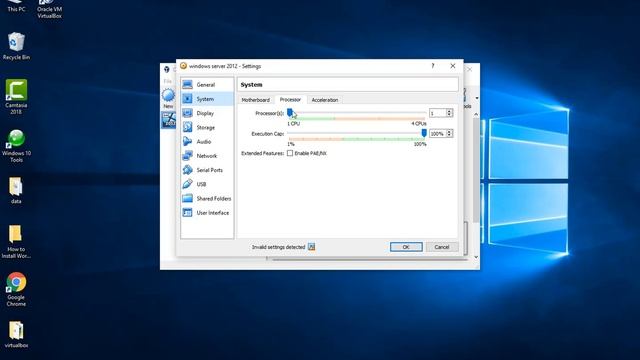Click the execution cap percentage field

coord(437,133)
